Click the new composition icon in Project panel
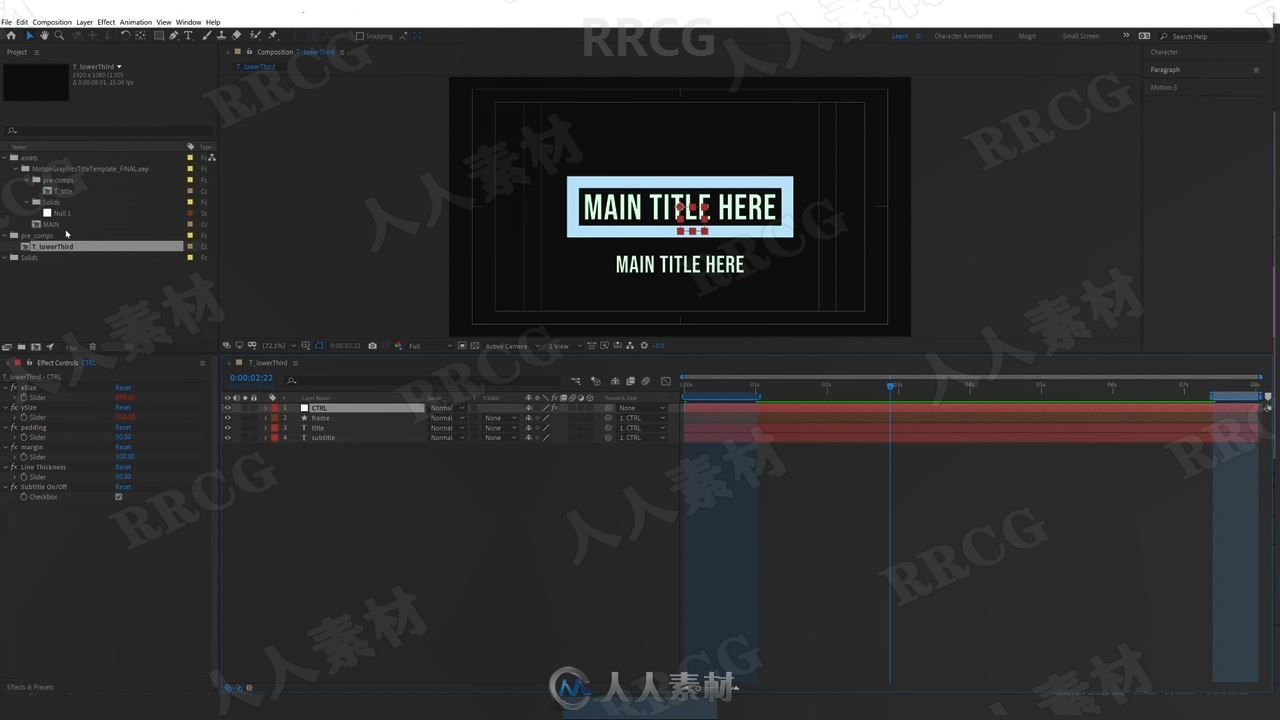1280x720 pixels. click(36, 347)
